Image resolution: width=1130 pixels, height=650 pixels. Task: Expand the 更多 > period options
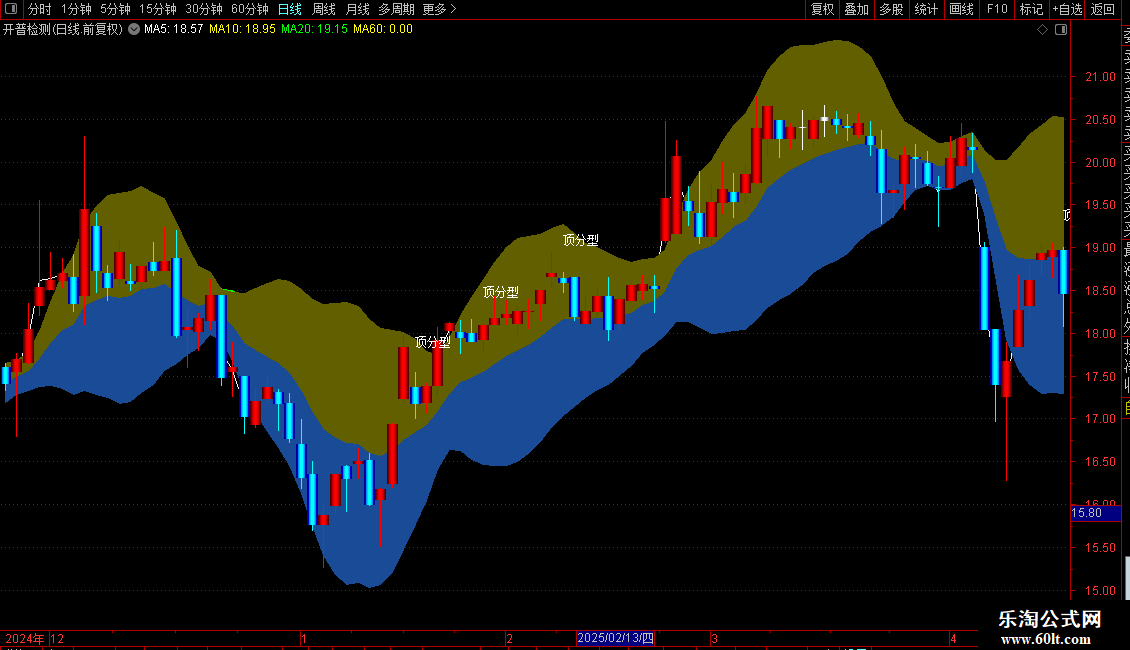click(x=439, y=9)
